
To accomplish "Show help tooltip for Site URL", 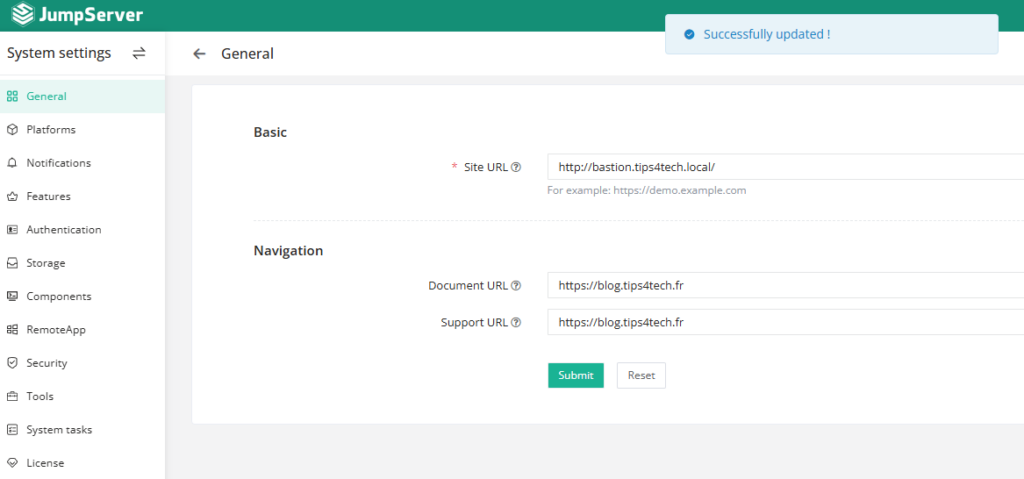I will [516, 167].
